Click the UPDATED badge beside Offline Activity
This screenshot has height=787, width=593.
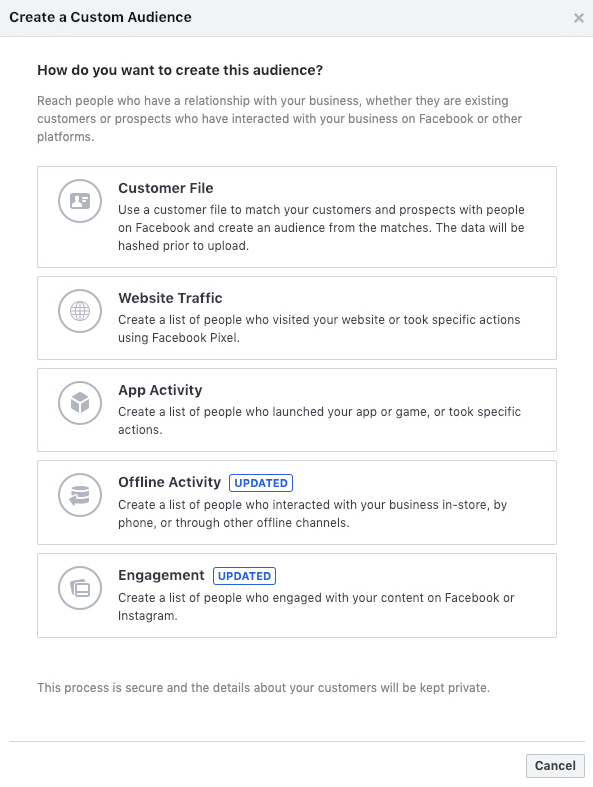coord(261,483)
